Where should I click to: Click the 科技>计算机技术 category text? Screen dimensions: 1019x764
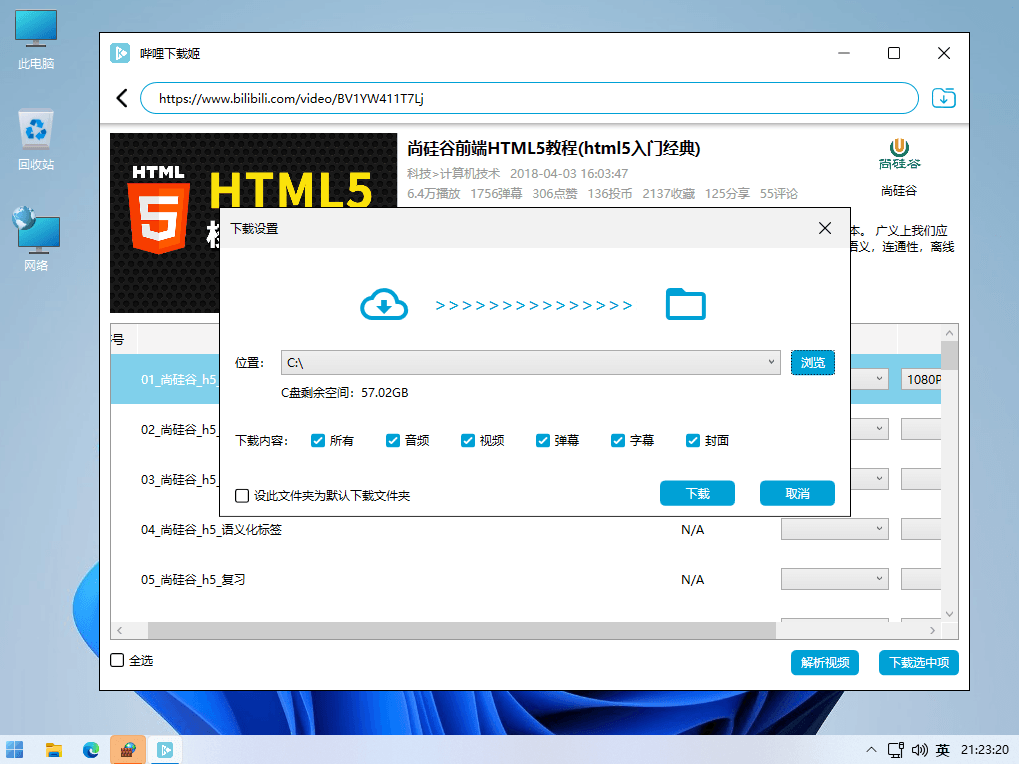(454, 173)
